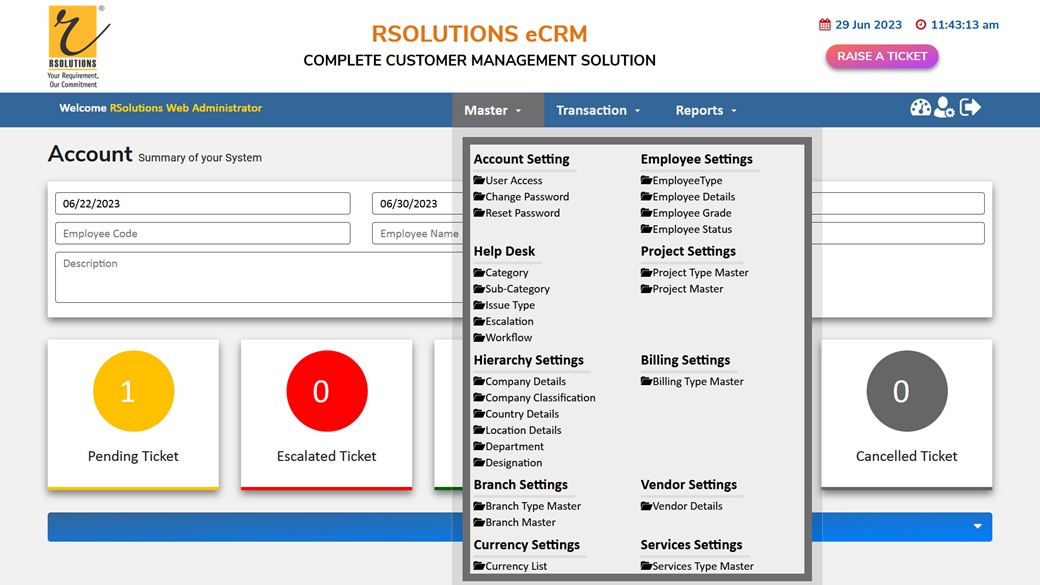Click the red Escalated Ticket circle

pos(326,391)
